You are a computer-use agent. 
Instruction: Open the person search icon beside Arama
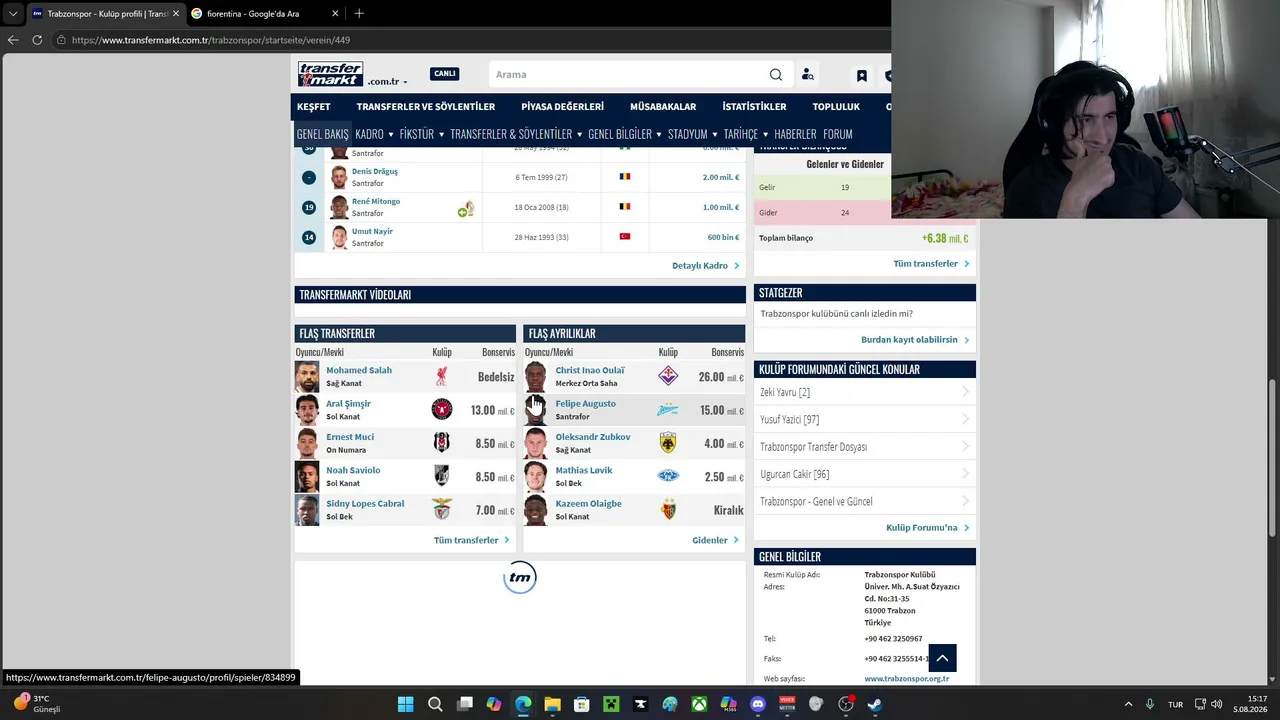point(808,75)
